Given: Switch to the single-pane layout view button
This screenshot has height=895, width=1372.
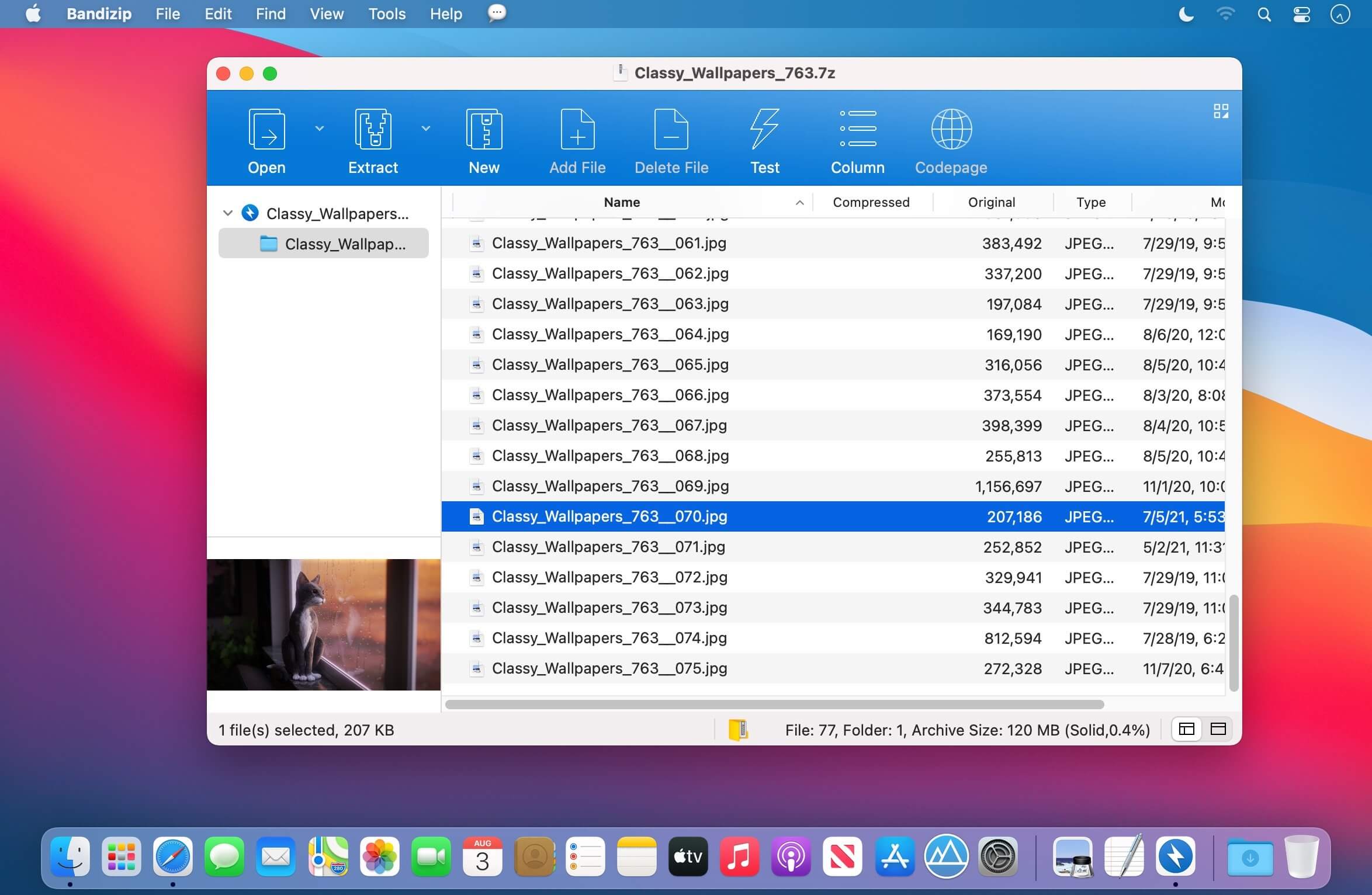Looking at the screenshot, I should coord(1218,729).
